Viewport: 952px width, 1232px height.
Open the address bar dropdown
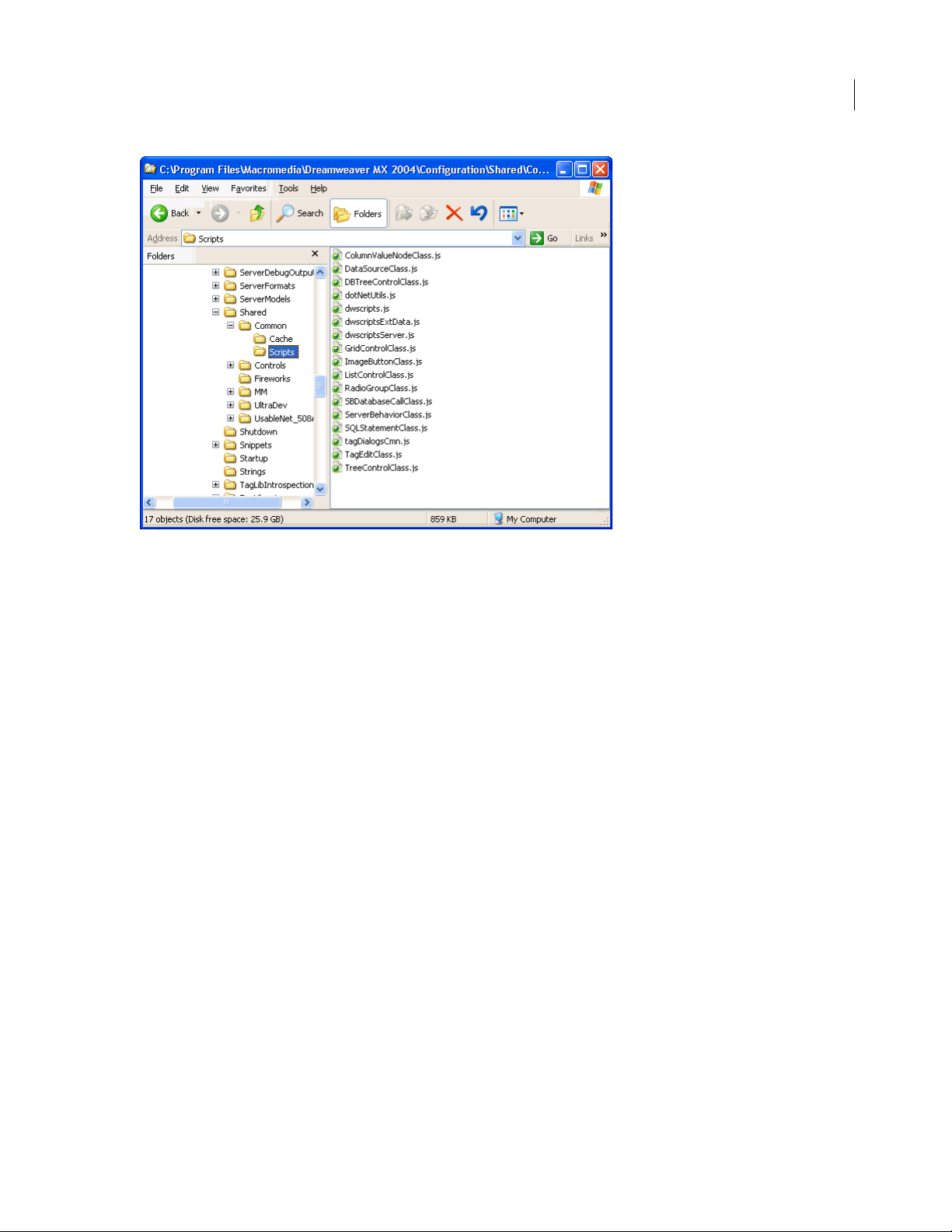pos(518,239)
